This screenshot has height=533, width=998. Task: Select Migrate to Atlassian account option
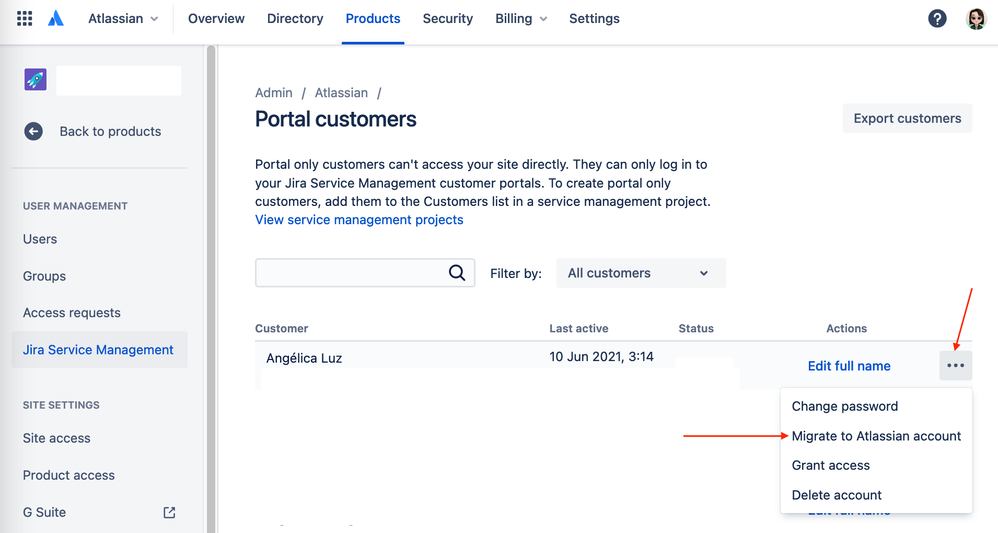[876, 436]
